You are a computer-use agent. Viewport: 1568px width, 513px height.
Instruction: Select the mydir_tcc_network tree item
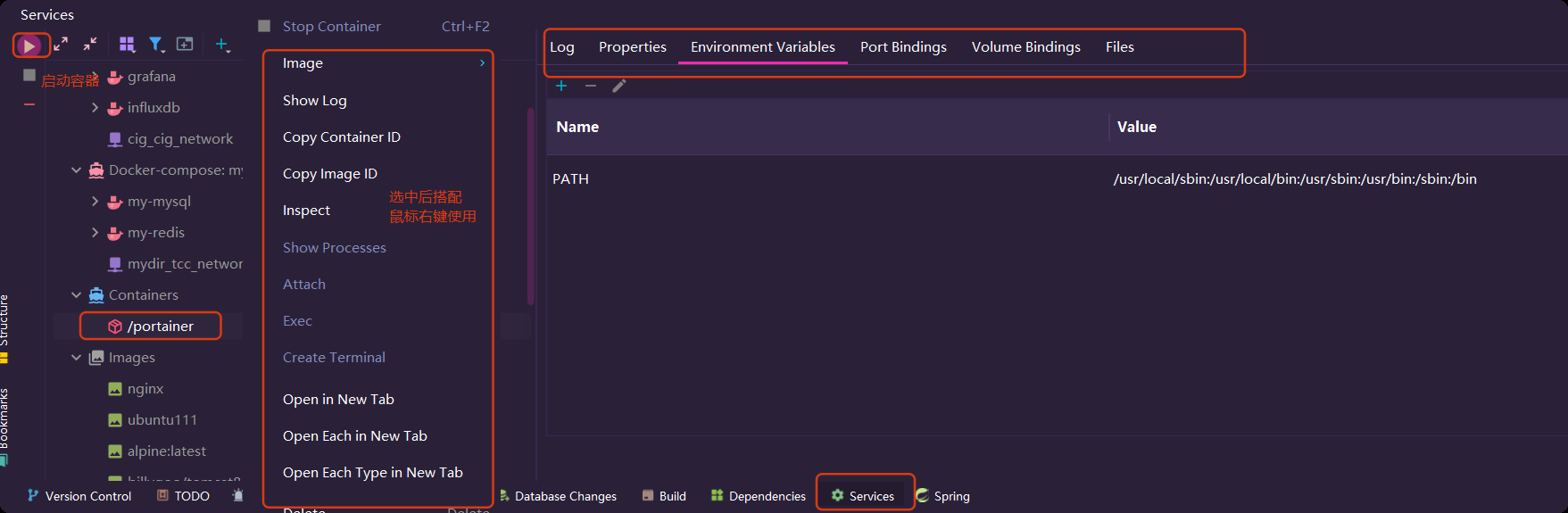(185, 264)
